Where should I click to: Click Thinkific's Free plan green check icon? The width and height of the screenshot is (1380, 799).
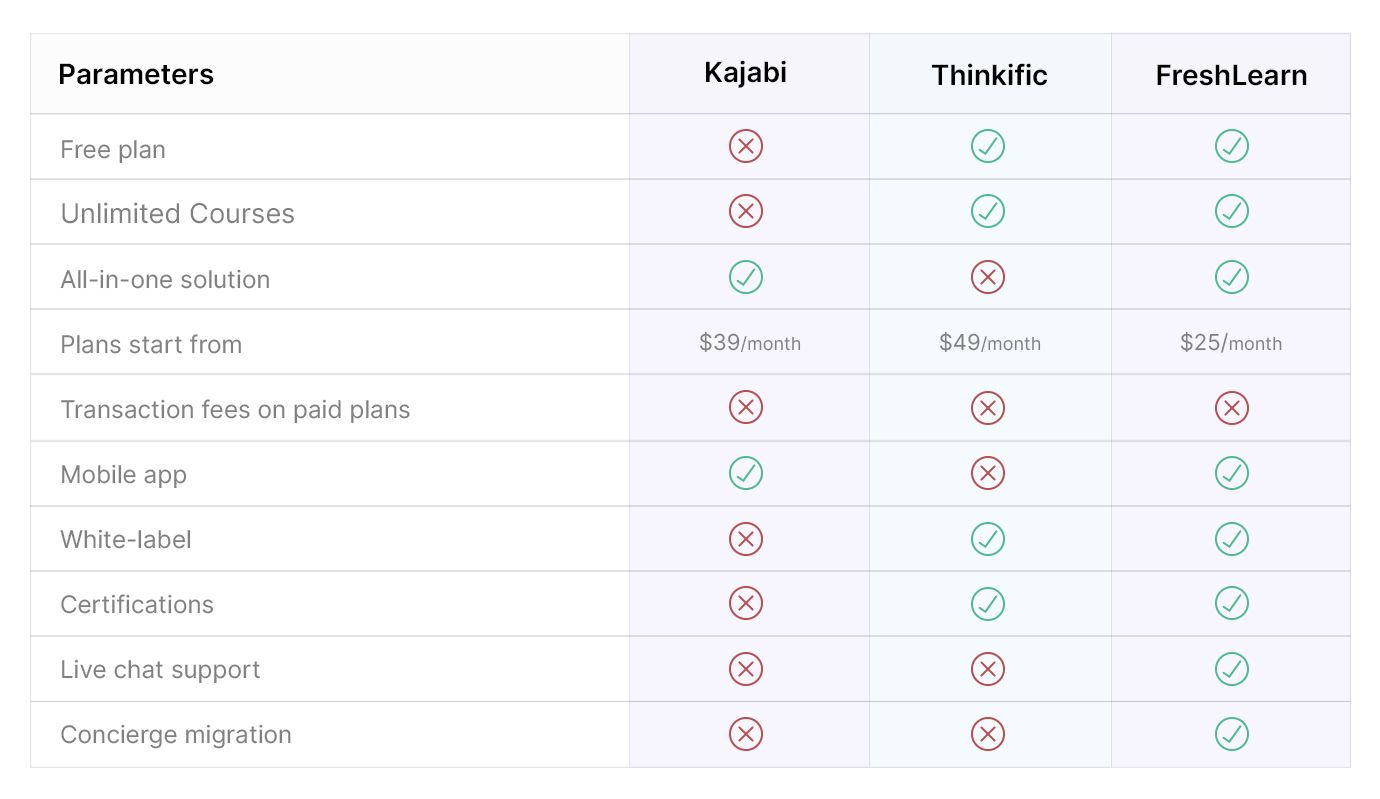click(x=987, y=147)
